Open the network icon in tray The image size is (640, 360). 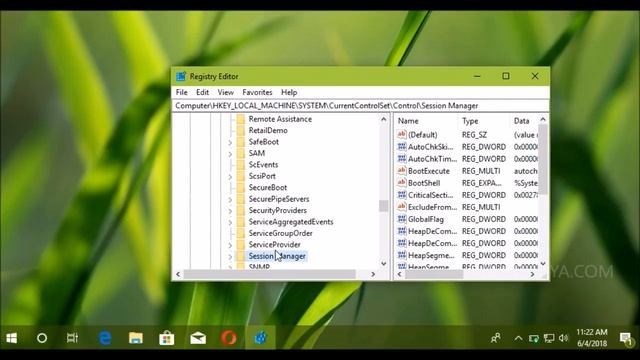(x=549, y=338)
